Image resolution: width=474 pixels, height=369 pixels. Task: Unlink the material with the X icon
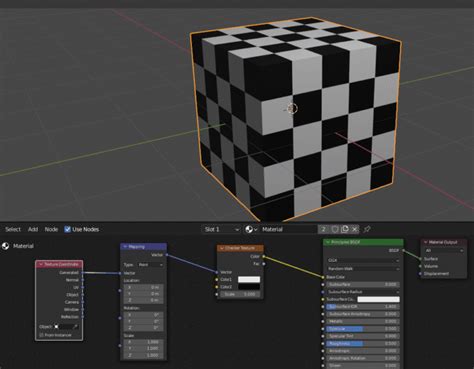355,229
